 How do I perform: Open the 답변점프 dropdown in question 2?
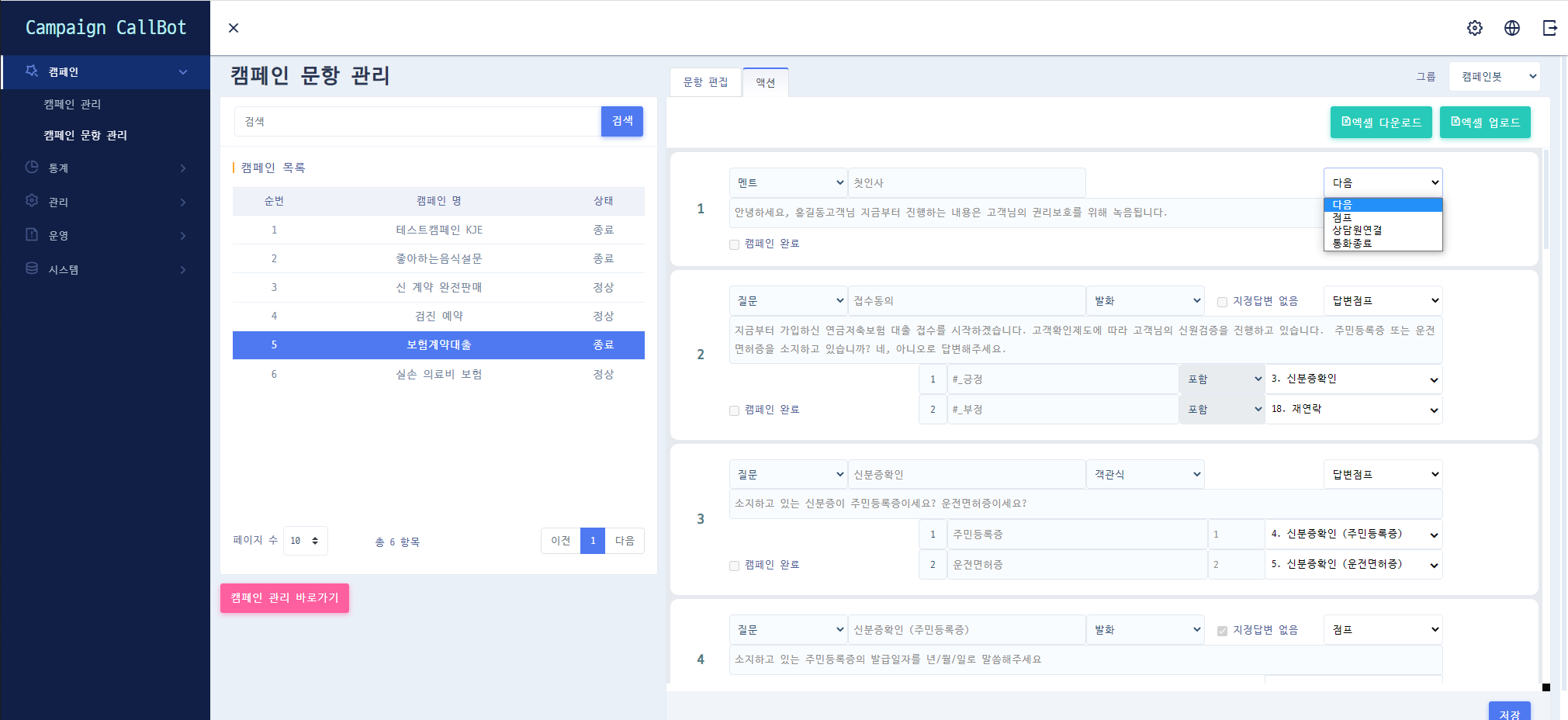coord(1383,301)
